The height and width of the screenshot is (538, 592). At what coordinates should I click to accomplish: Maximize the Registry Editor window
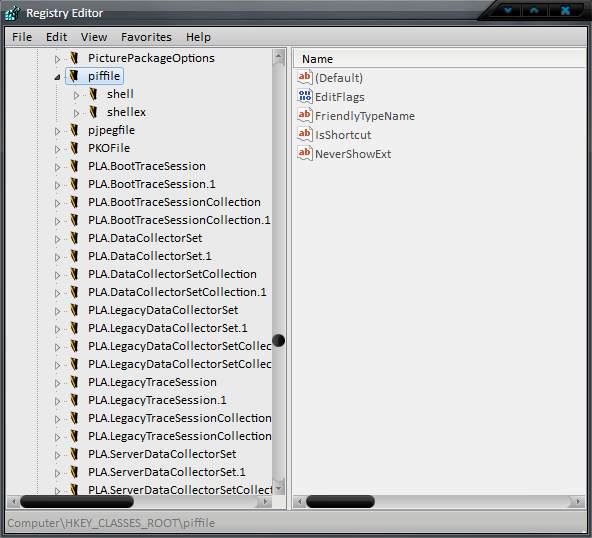pos(534,10)
